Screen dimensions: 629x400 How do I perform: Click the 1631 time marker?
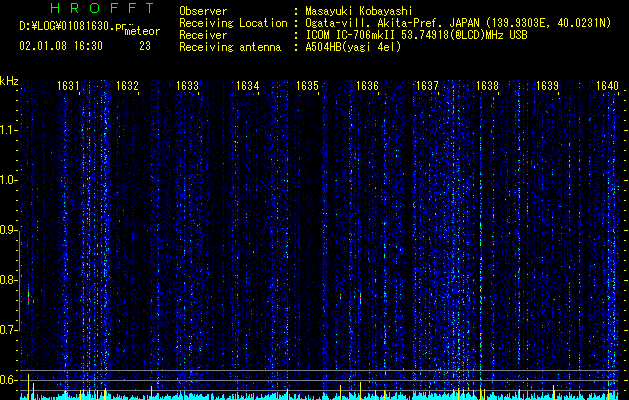(68, 86)
